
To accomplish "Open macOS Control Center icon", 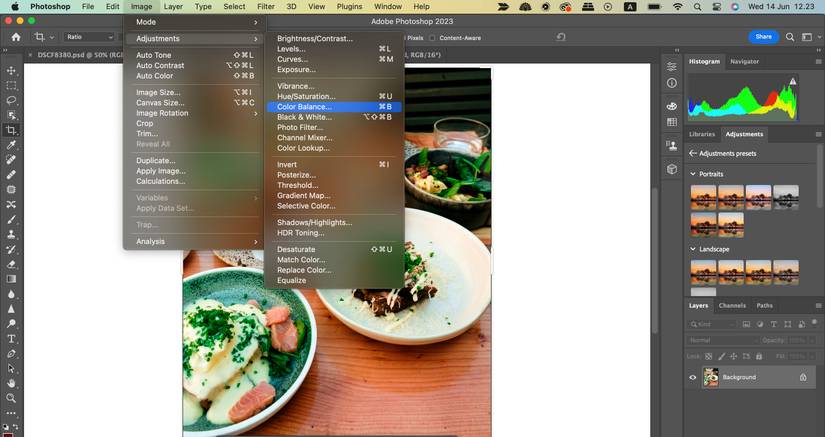I will tap(716, 7).
